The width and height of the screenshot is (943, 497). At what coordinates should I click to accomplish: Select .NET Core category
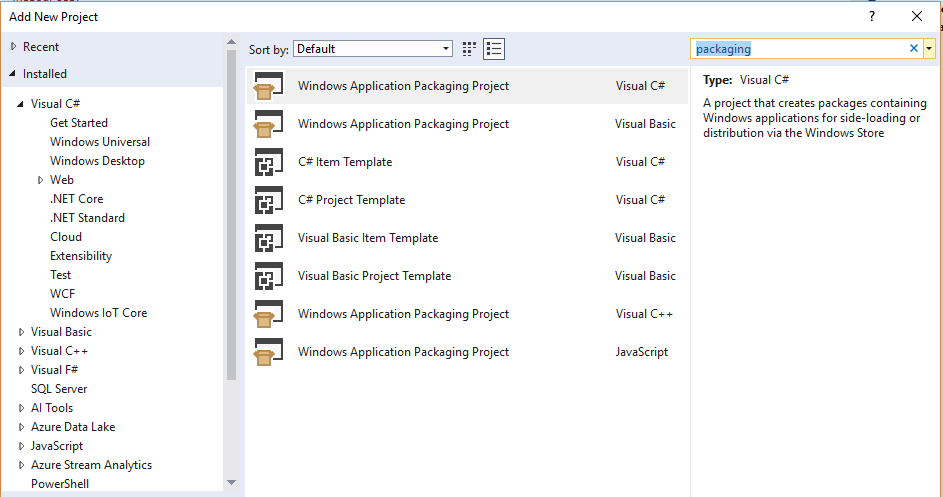click(x=76, y=199)
